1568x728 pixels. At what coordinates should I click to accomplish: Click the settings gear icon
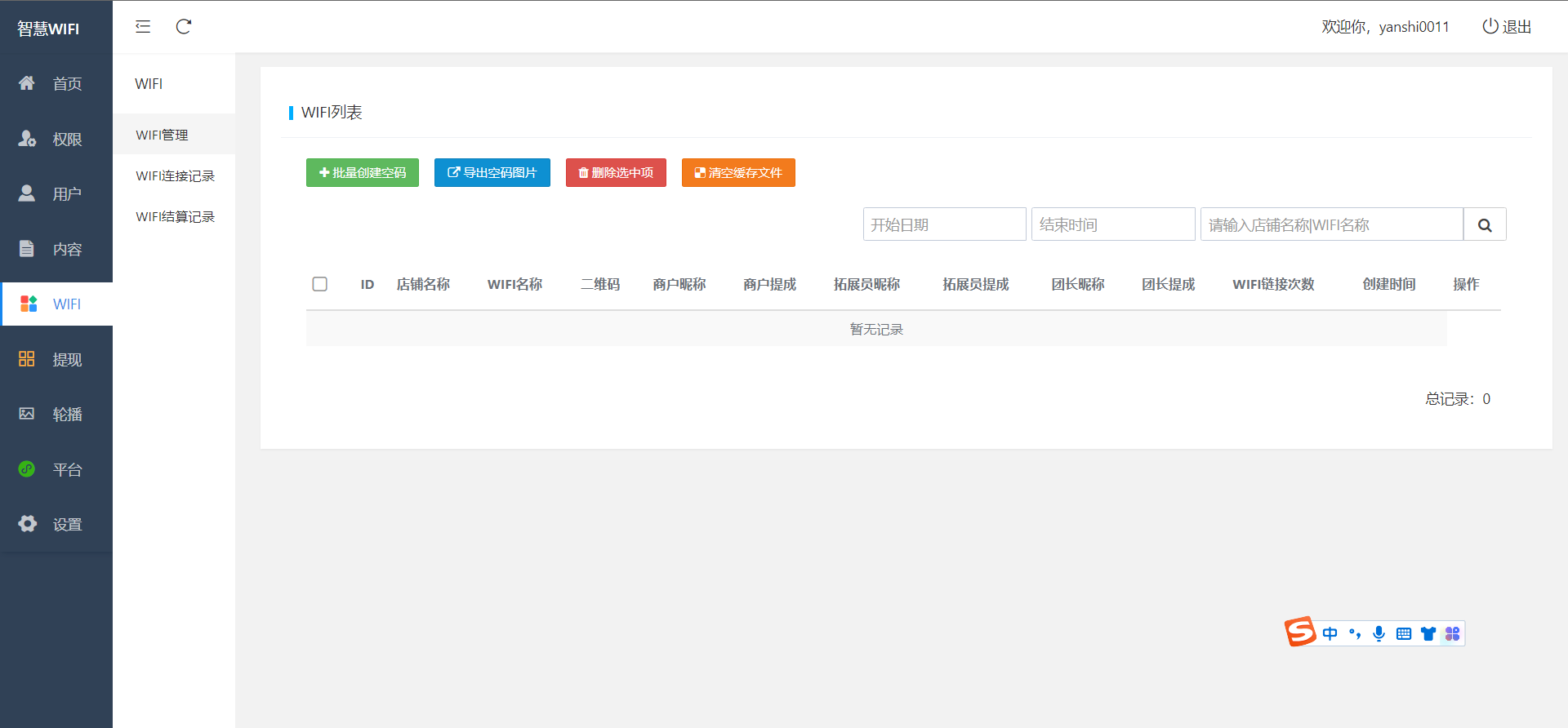[28, 523]
